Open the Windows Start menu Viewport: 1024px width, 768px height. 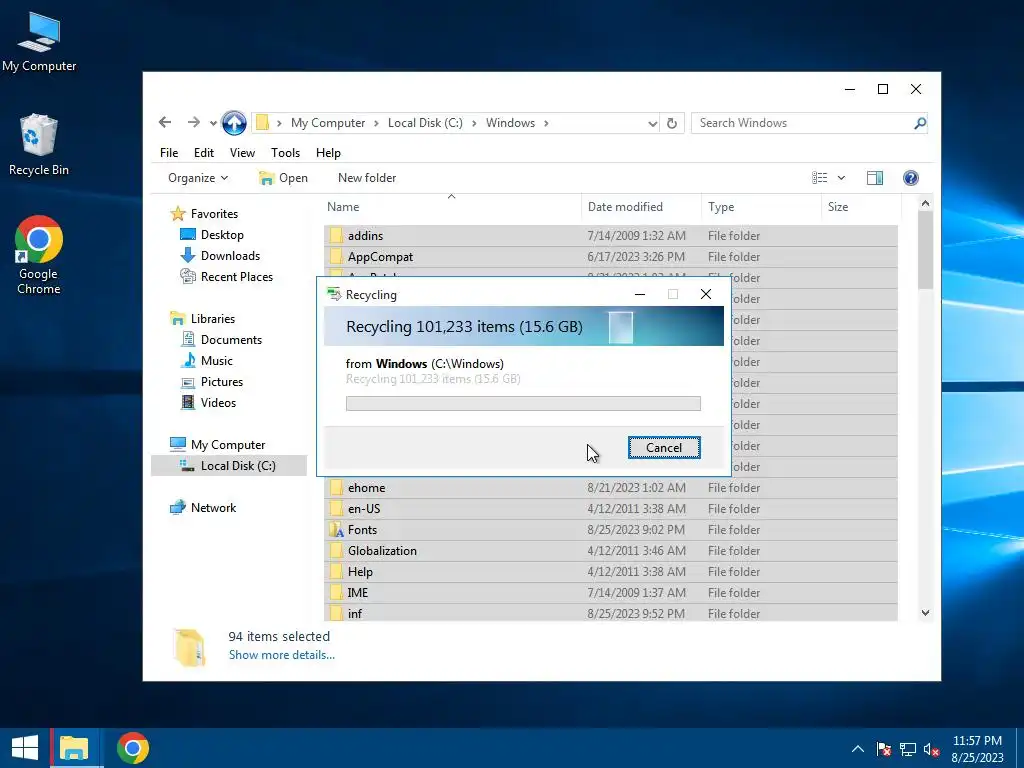pyautogui.click(x=25, y=748)
